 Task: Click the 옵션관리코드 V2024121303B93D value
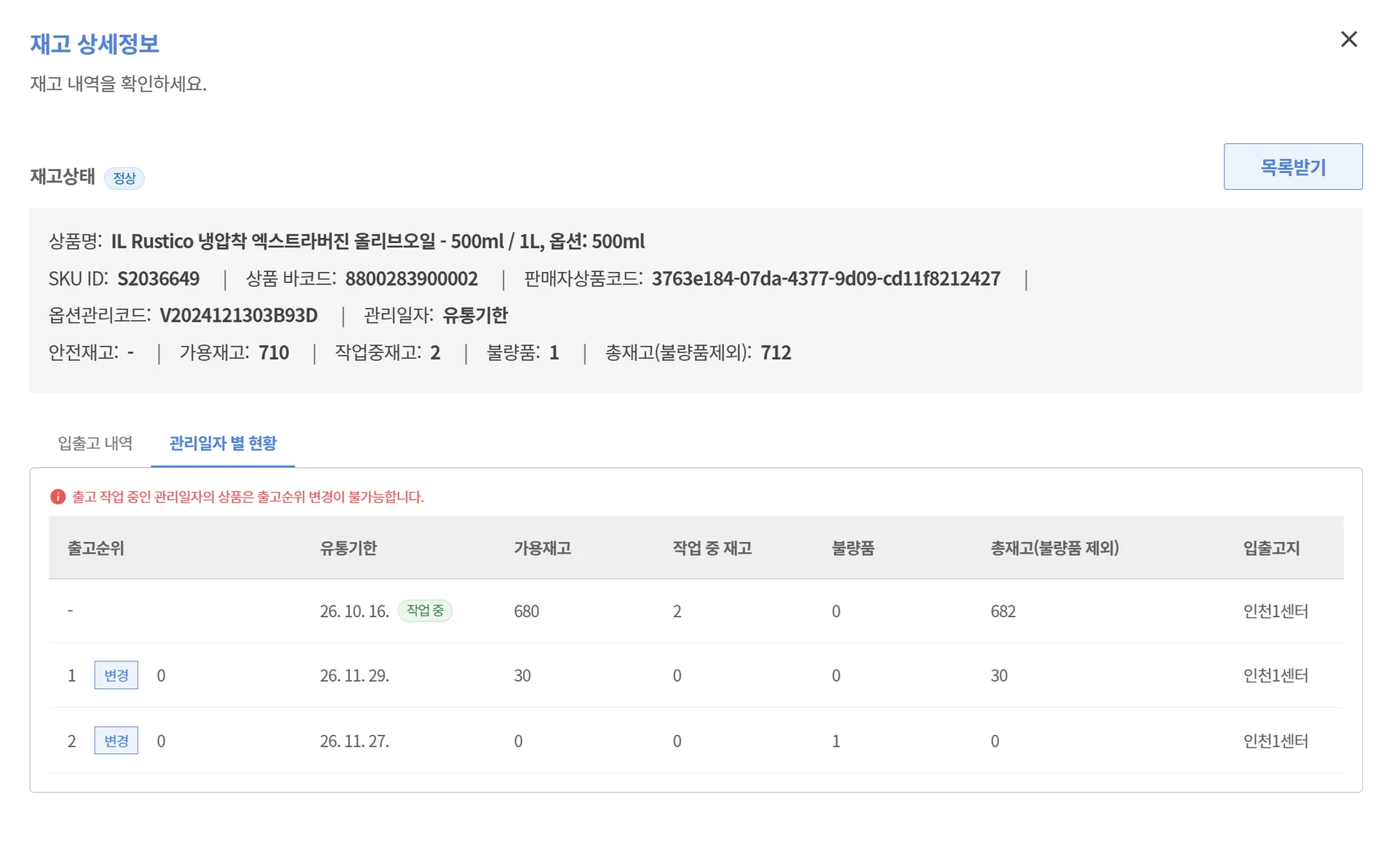click(239, 316)
